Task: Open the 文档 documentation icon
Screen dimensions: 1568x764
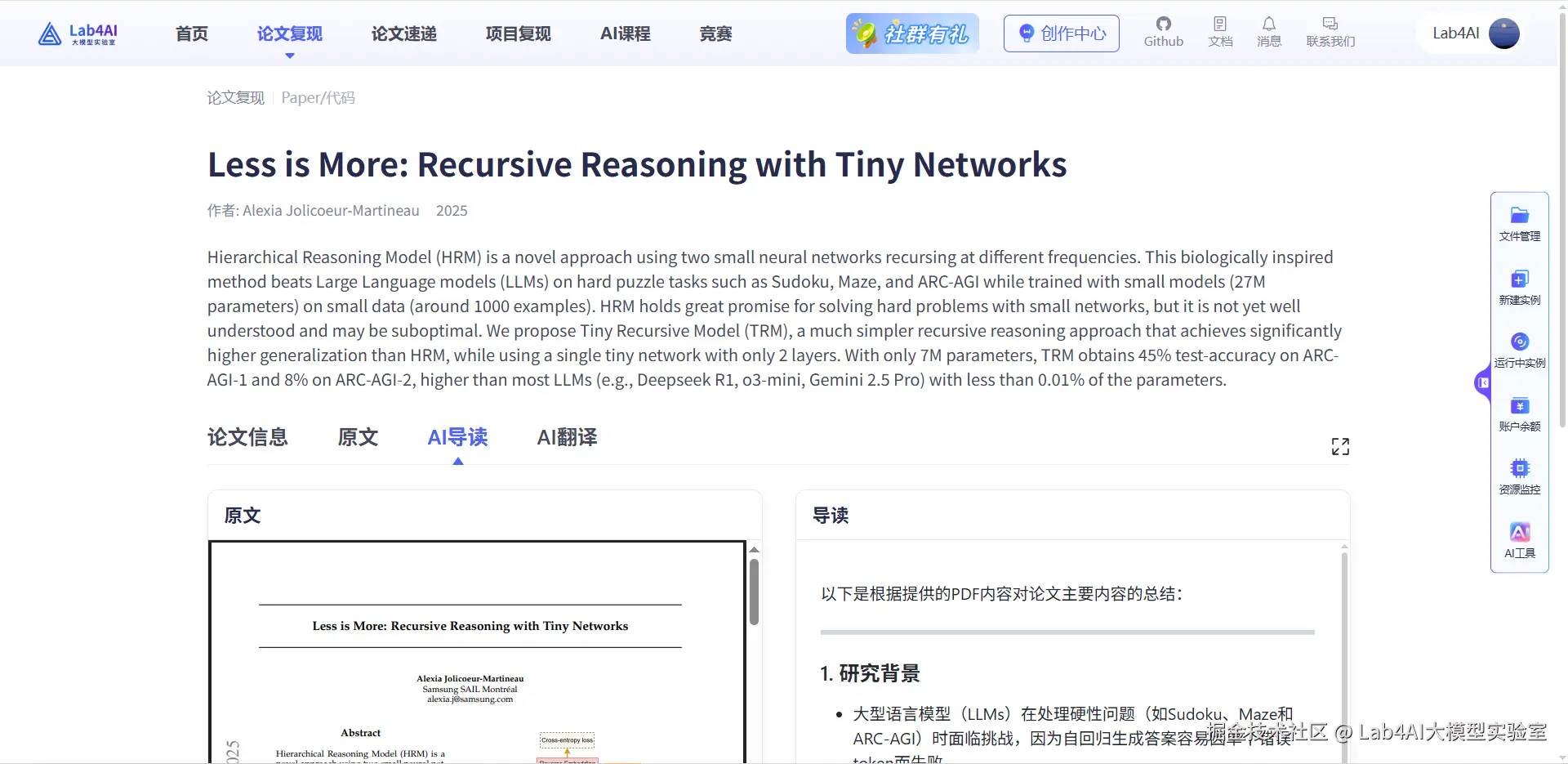Action: pyautogui.click(x=1220, y=33)
